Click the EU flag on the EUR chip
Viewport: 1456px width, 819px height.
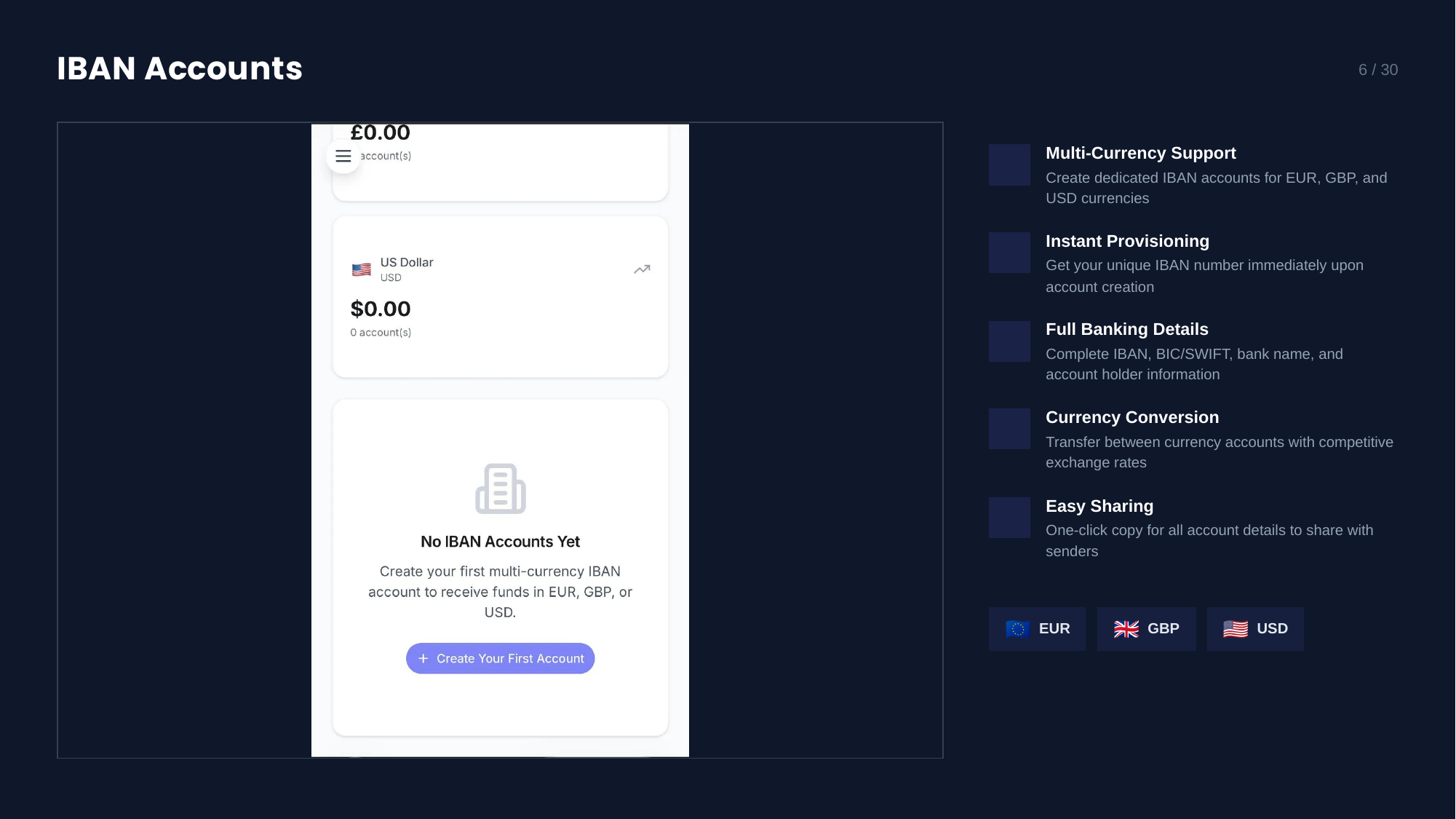click(x=1018, y=628)
